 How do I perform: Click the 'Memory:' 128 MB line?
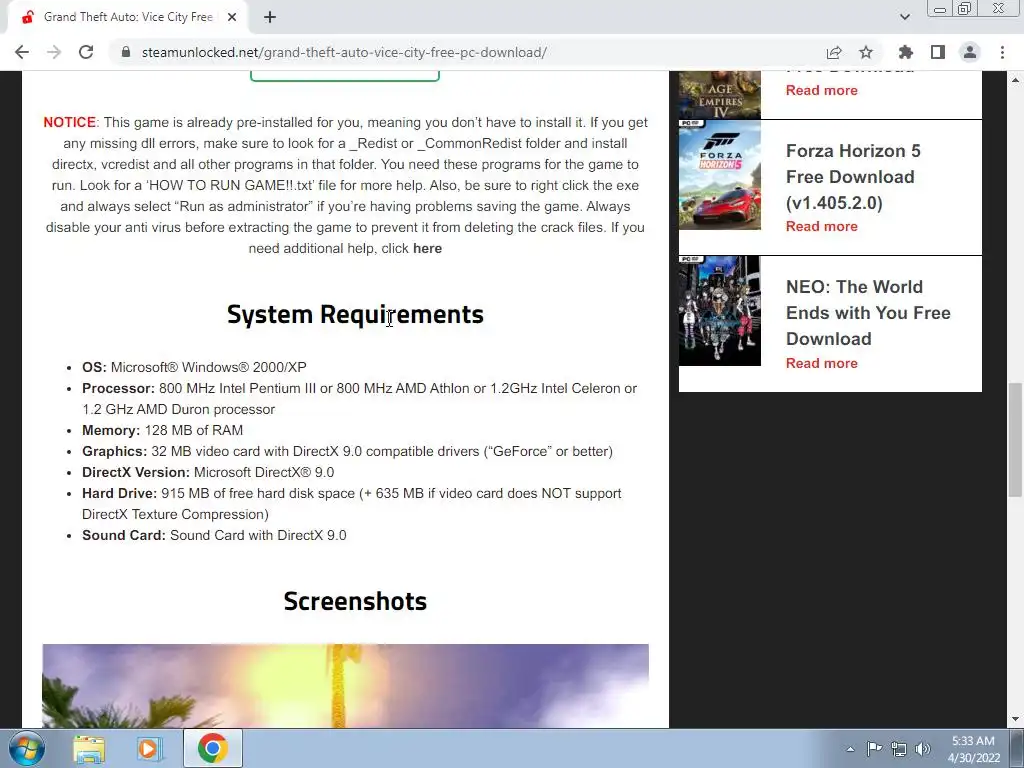(x=163, y=430)
